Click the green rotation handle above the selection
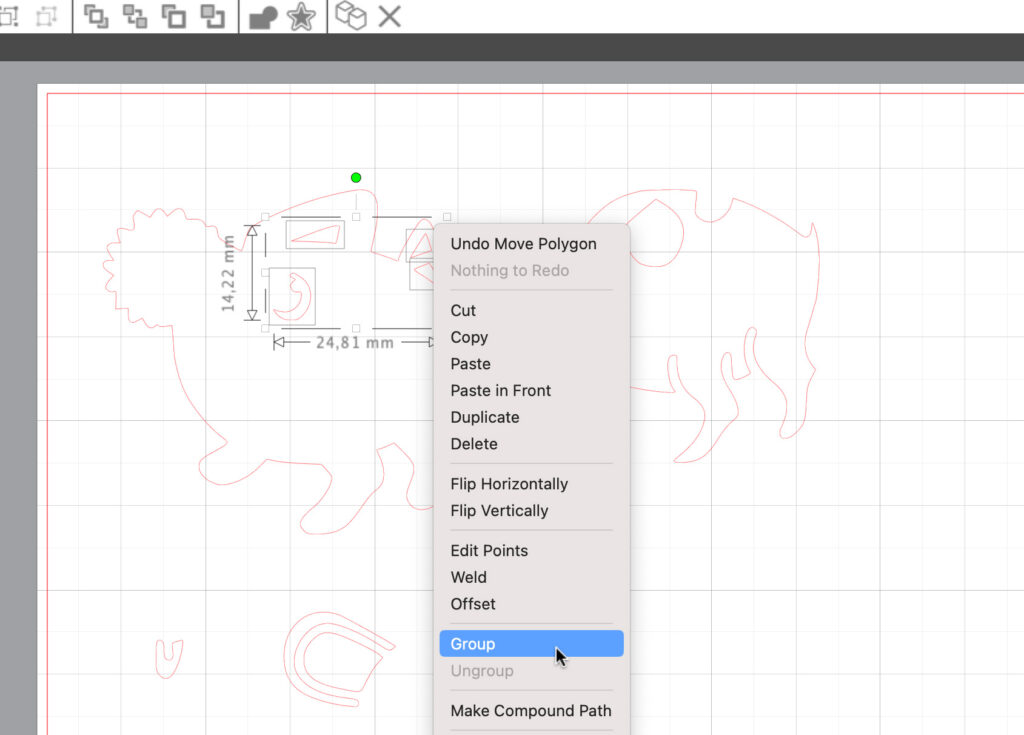Image resolution: width=1024 pixels, height=735 pixels. click(x=356, y=177)
